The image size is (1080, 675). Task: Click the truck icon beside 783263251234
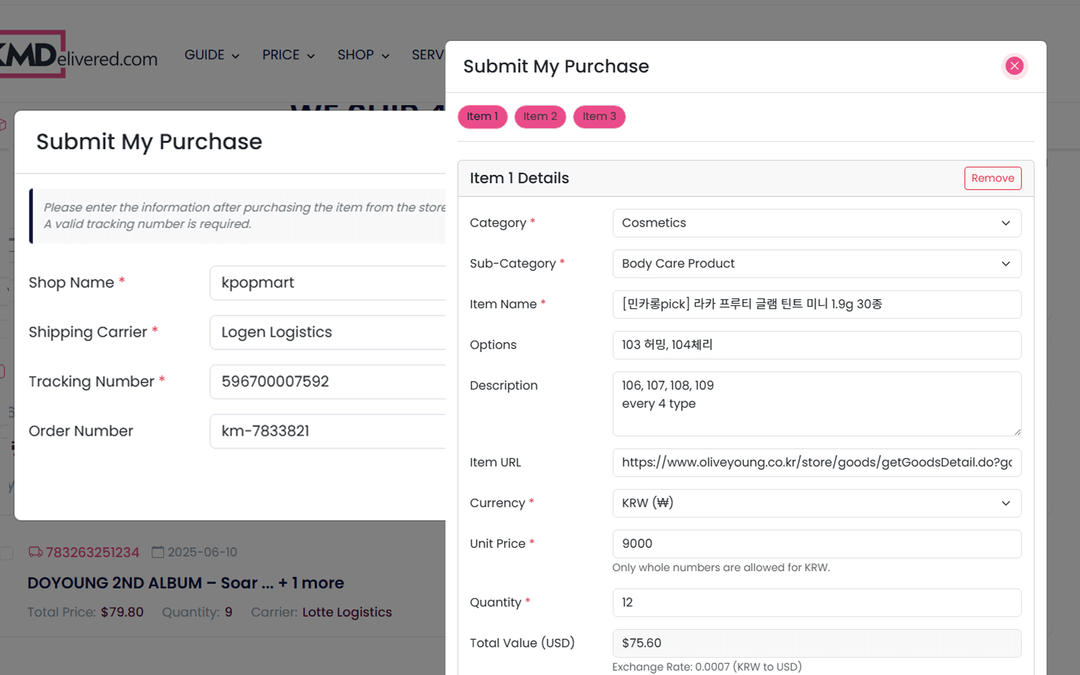pyautogui.click(x=35, y=552)
